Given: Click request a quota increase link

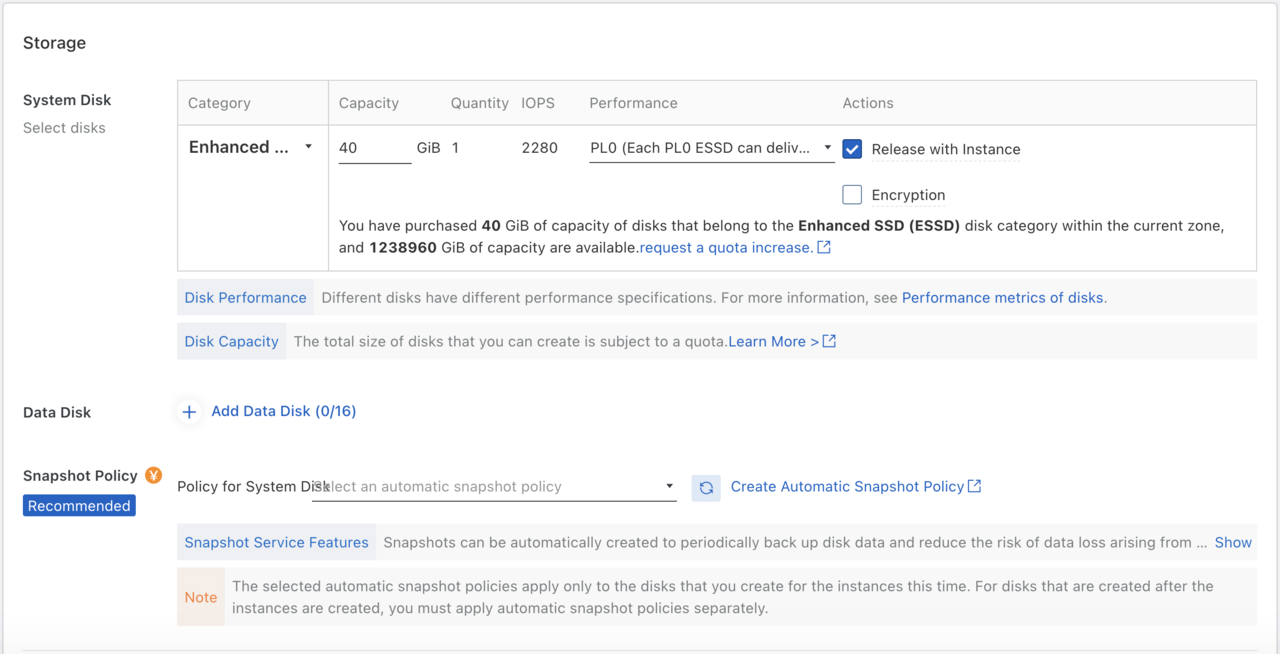Looking at the screenshot, I should pos(725,247).
